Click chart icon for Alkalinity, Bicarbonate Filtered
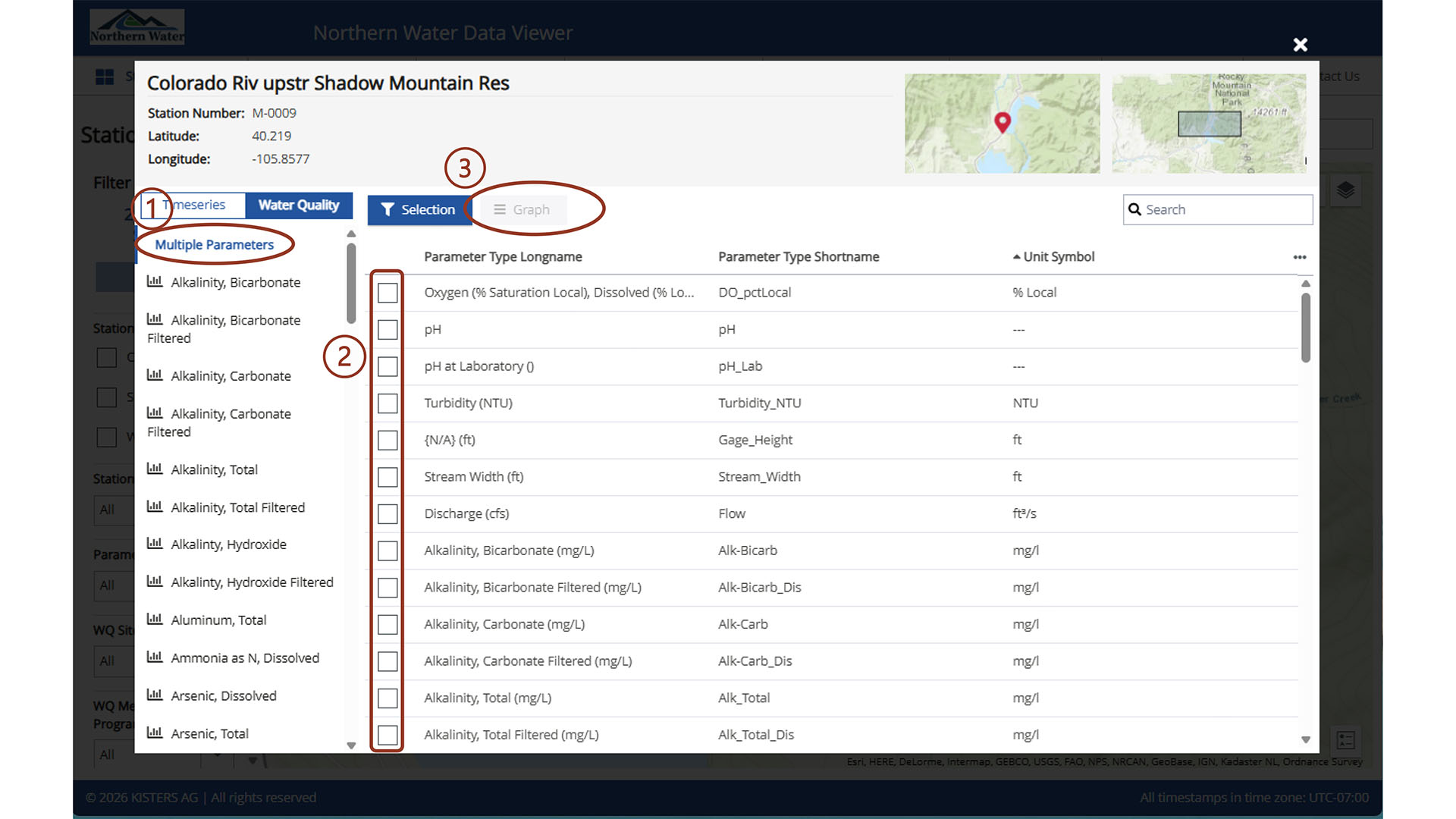 coord(155,319)
